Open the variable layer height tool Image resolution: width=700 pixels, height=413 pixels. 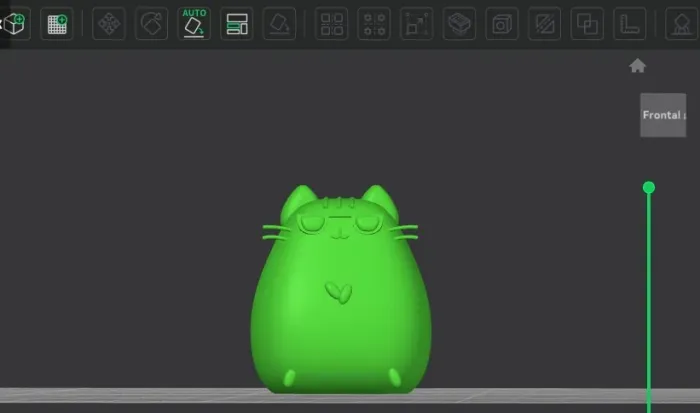point(459,24)
